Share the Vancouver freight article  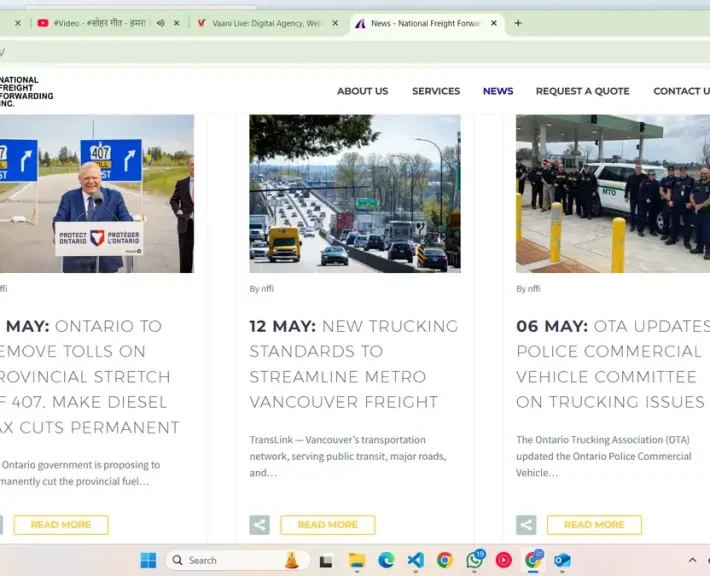(x=259, y=525)
